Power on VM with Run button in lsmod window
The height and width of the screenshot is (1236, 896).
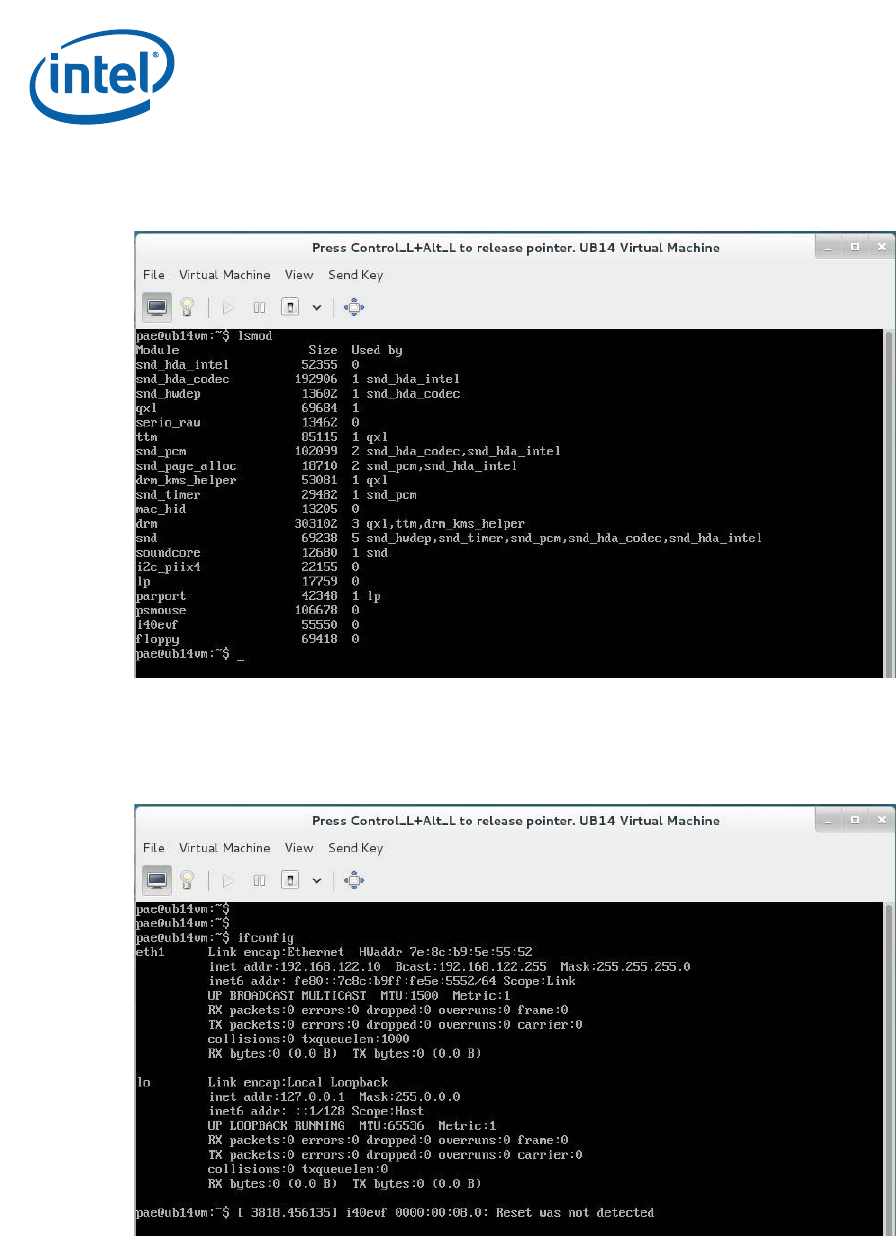[227, 307]
